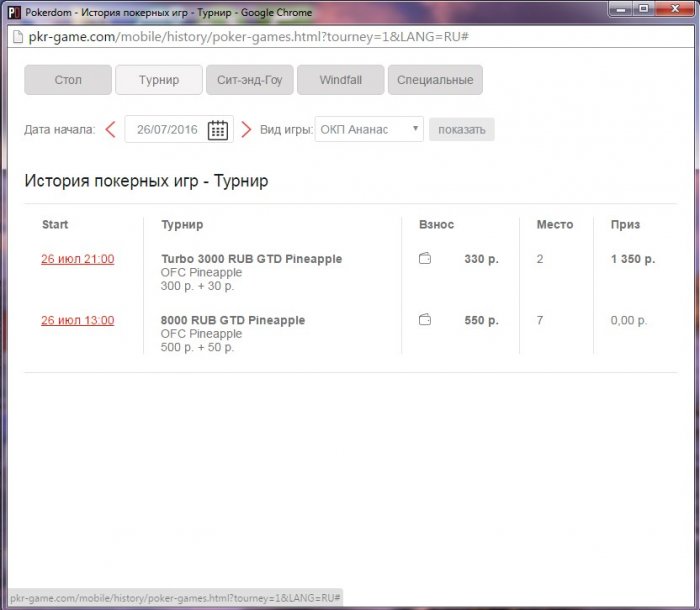Open the calendar date picker icon
This screenshot has height=610, width=700.
(x=218, y=130)
